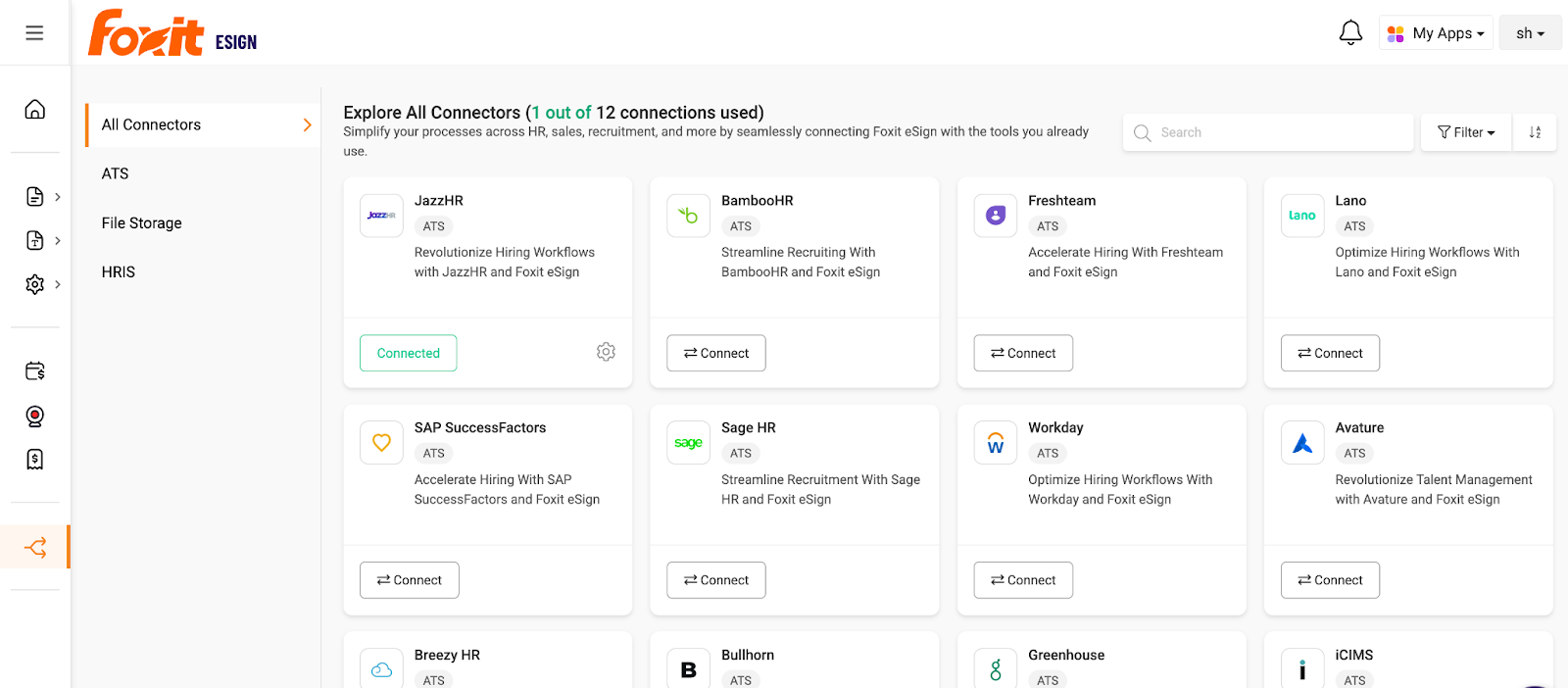Select the ATS category

pos(115,173)
